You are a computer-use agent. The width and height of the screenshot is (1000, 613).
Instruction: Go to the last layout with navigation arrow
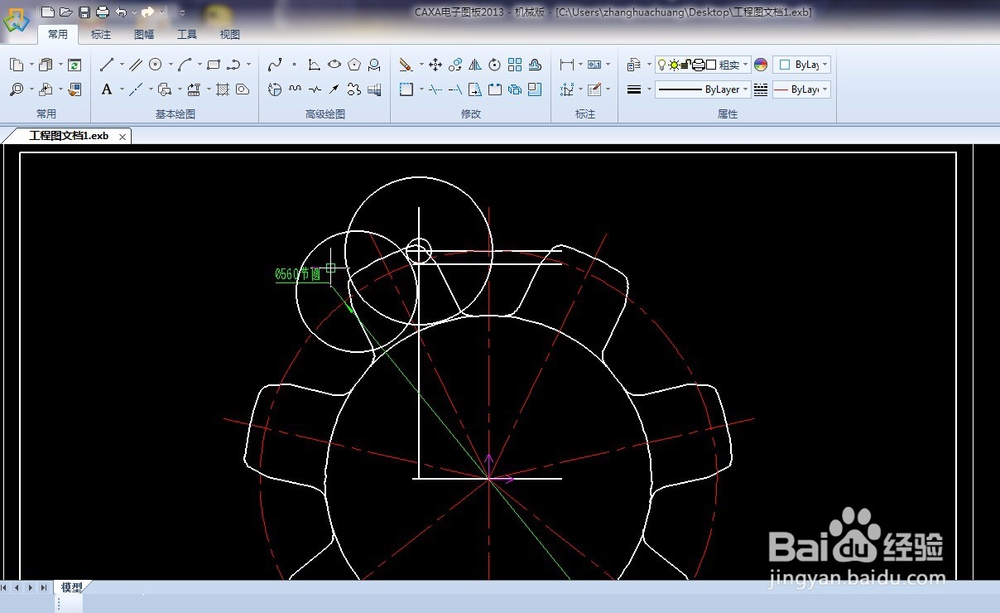click(x=43, y=587)
